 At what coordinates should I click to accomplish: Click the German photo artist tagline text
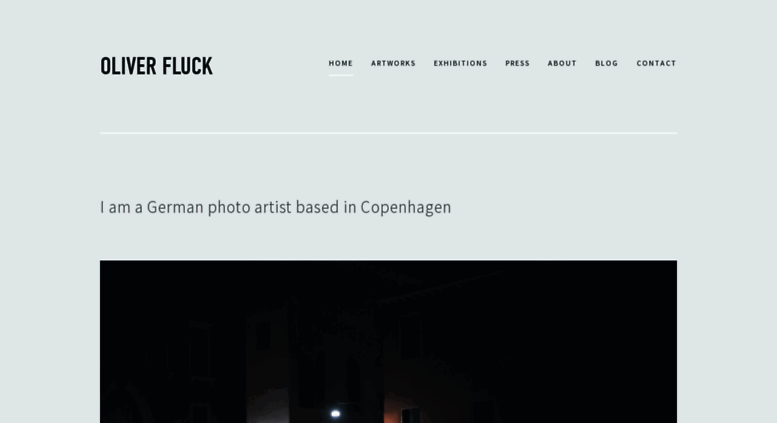click(276, 208)
